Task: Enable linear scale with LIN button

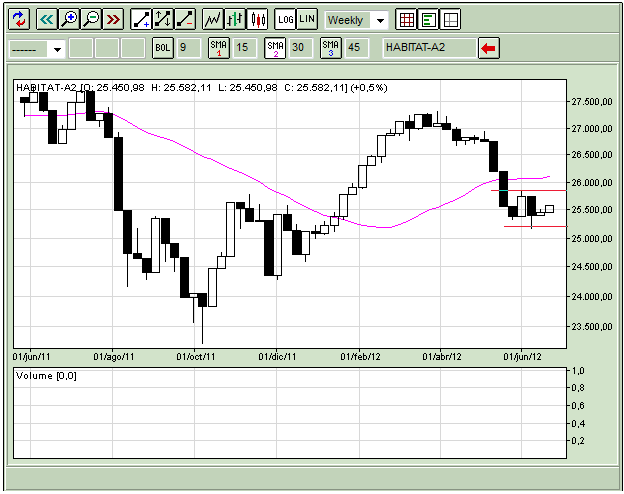Action: (x=307, y=19)
